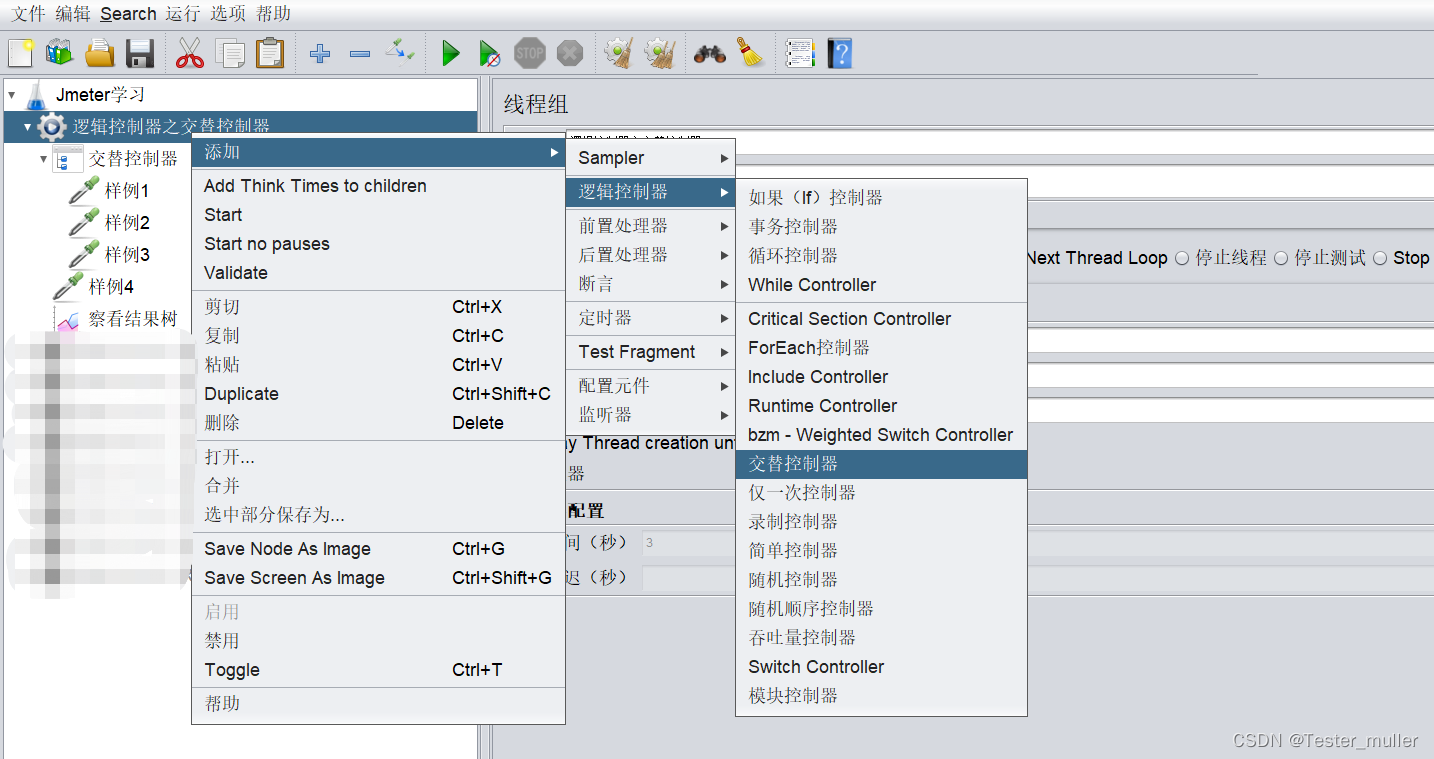The image size is (1434, 759).
Task: Click the seconds input field showing 3
Action: 689,543
